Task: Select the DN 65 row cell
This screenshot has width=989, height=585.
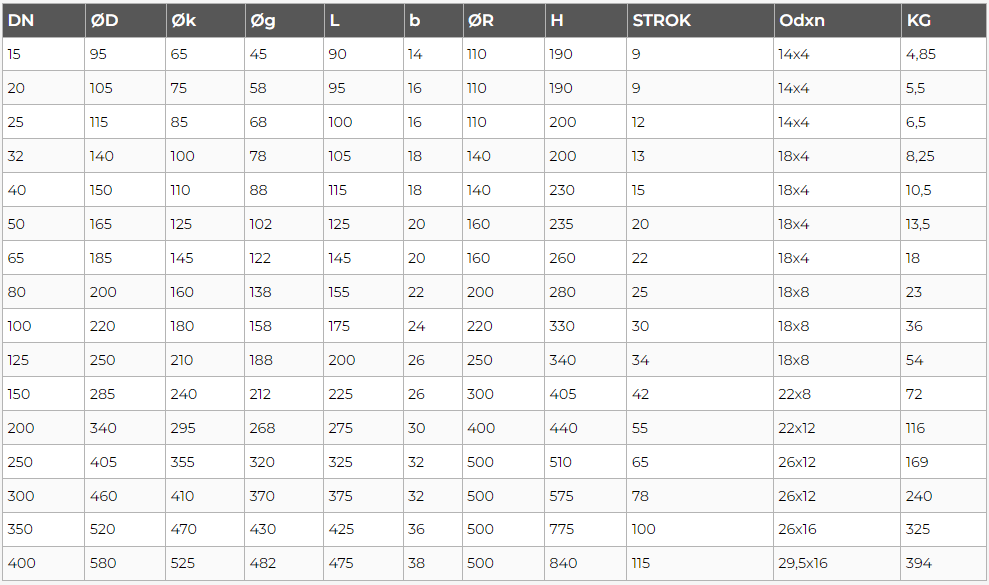Action: click(x=44, y=258)
